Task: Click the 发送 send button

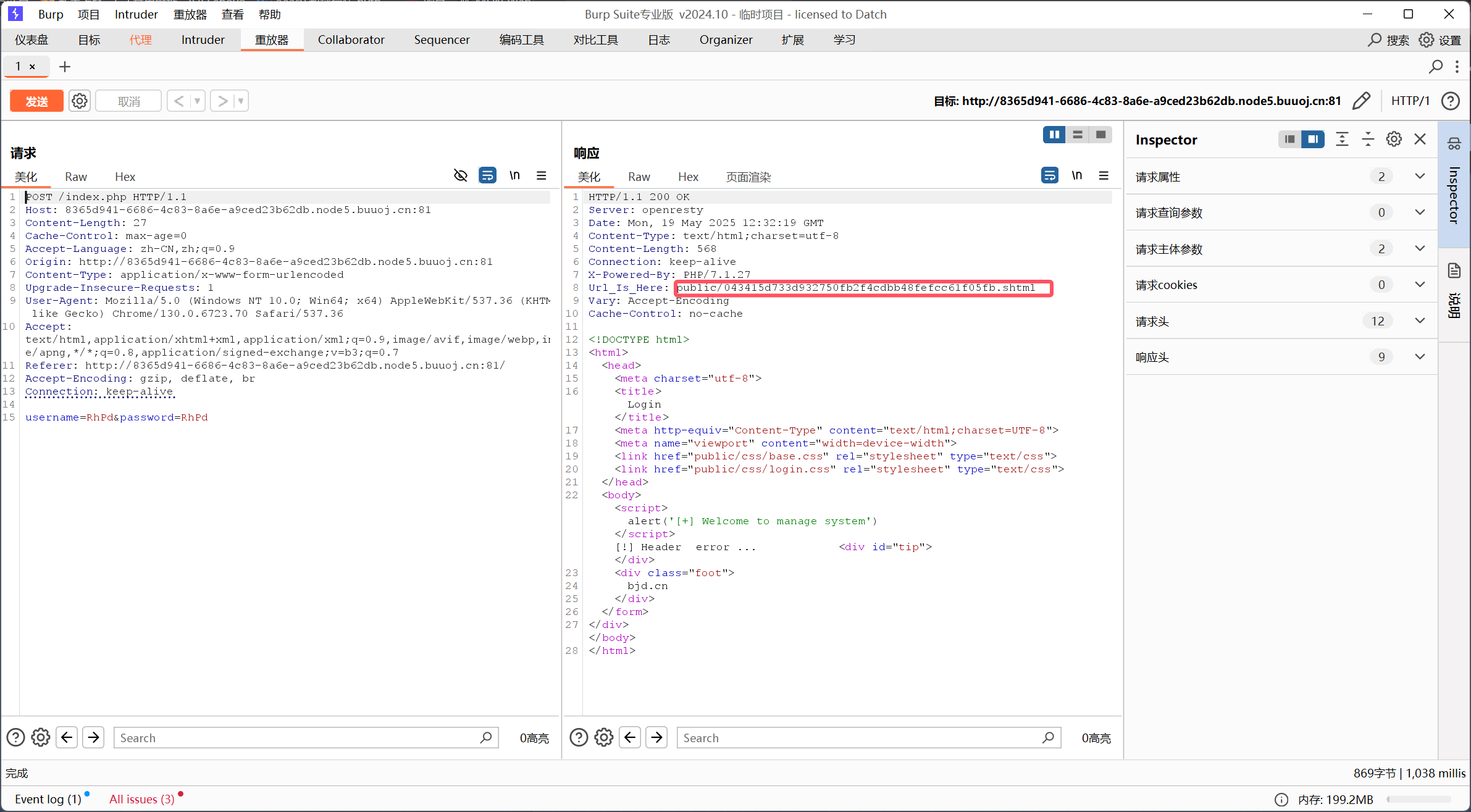Action: pyautogui.click(x=36, y=101)
